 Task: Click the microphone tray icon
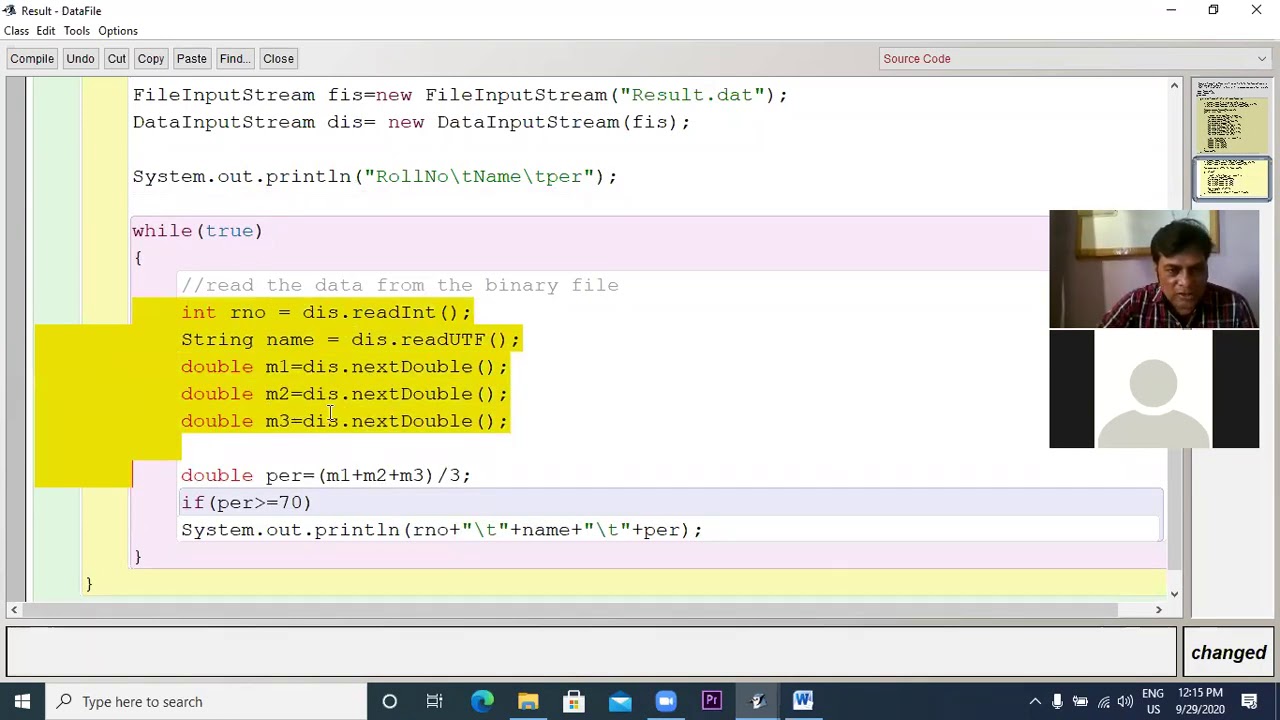[1057, 702]
